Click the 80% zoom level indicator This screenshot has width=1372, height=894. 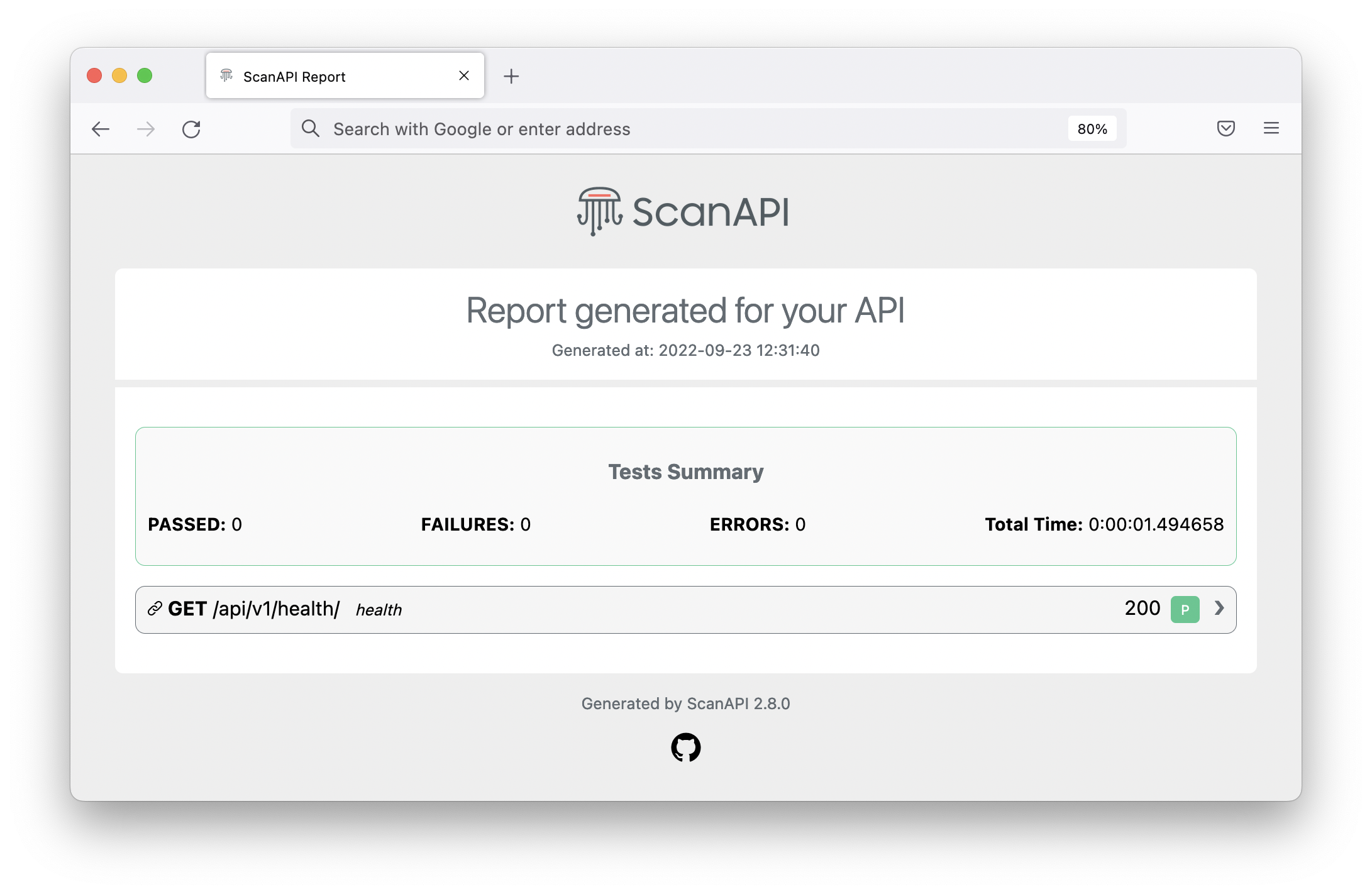tap(1092, 128)
